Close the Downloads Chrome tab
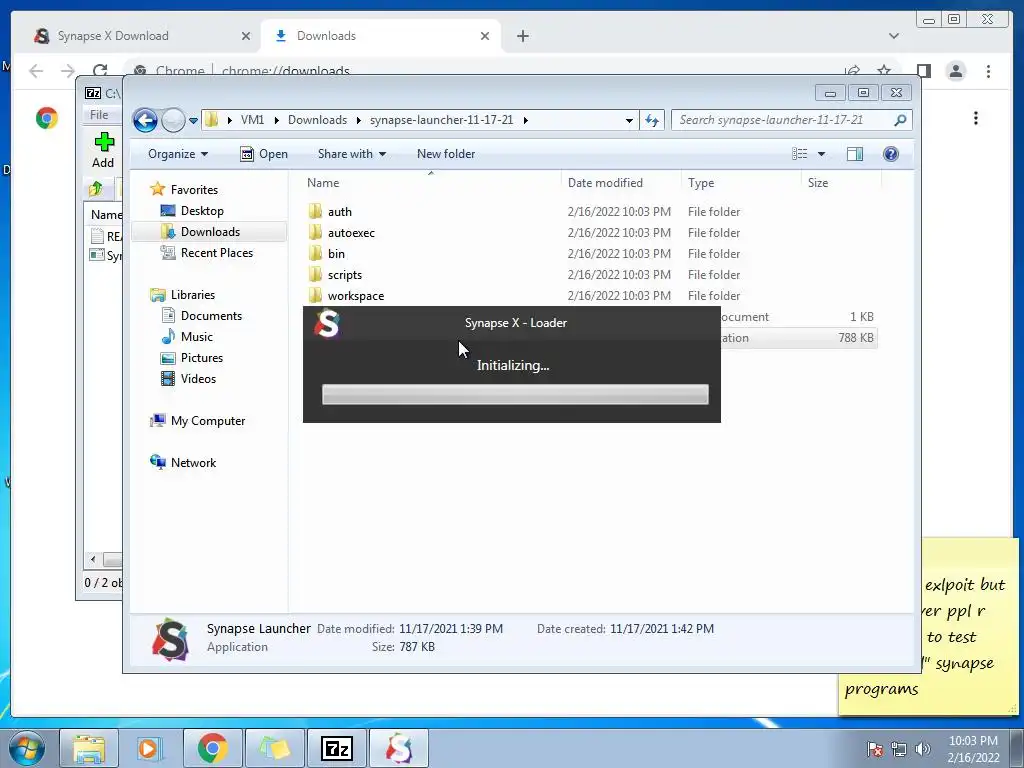1024x768 pixels. (485, 36)
